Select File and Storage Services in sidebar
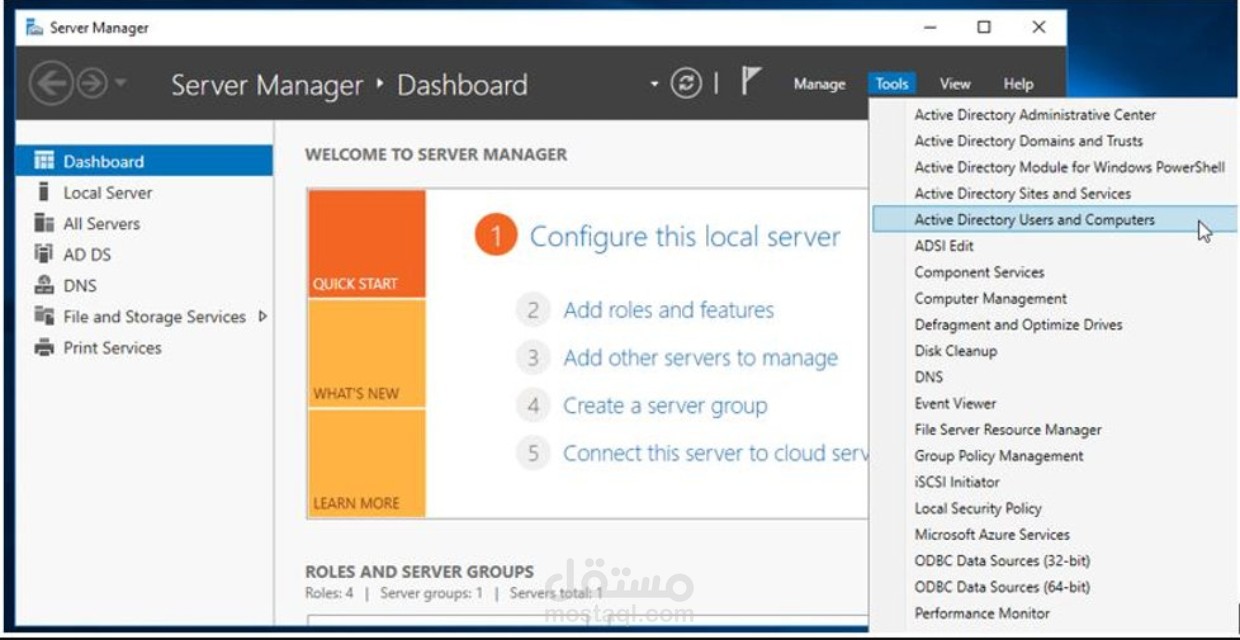Viewport: 1240px width, 640px height. point(144,316)
